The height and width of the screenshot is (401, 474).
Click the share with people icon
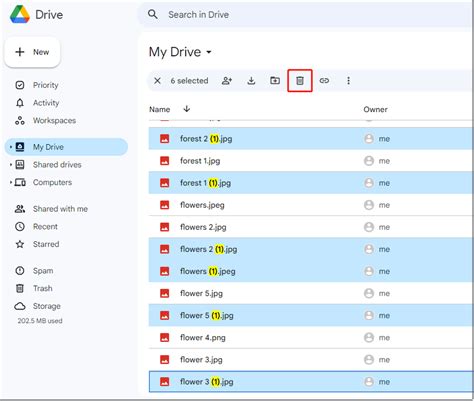click(x=227, y=81)
